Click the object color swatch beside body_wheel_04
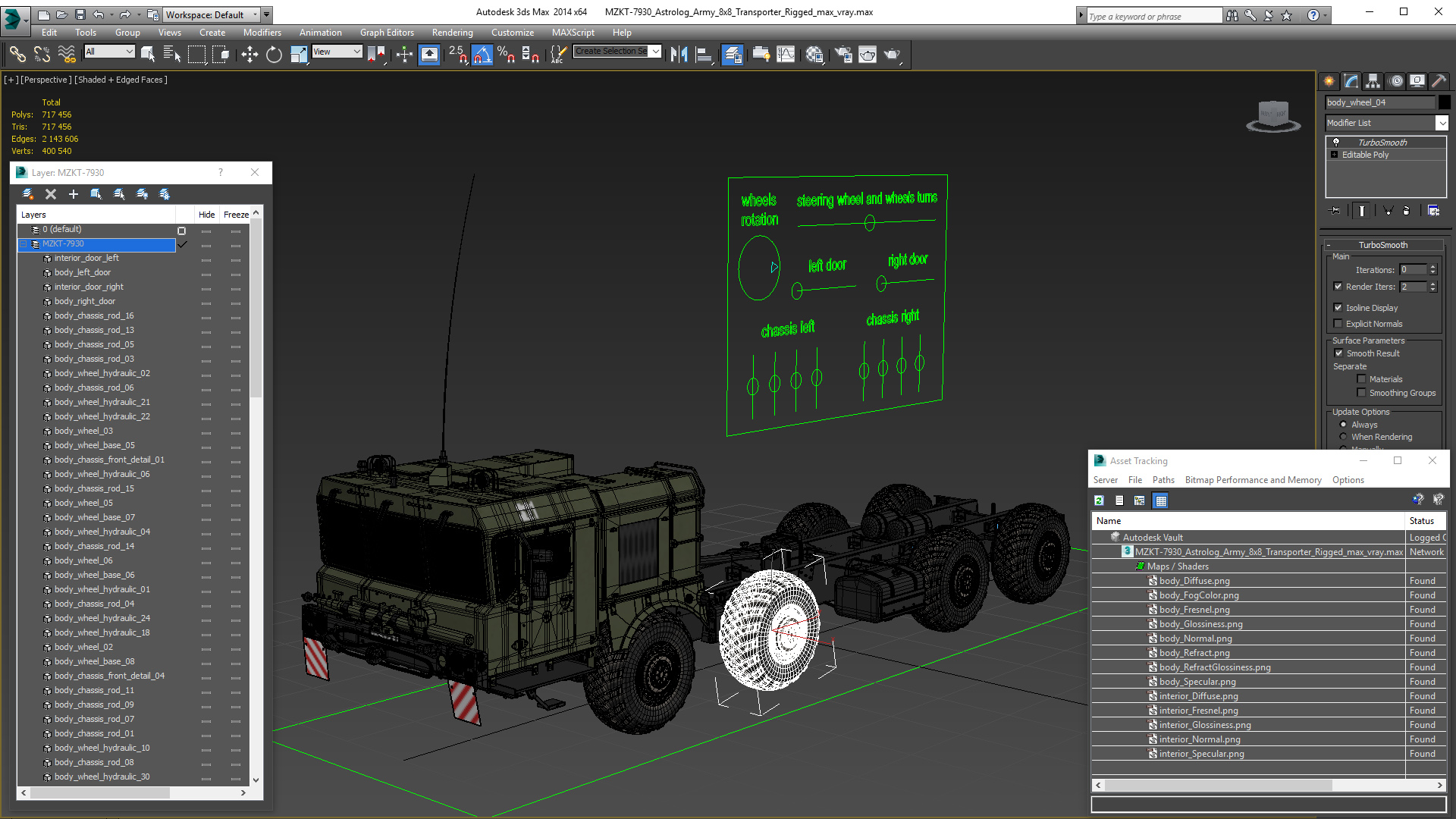This screenshot has height=819, width=1456. (1445, 102)
